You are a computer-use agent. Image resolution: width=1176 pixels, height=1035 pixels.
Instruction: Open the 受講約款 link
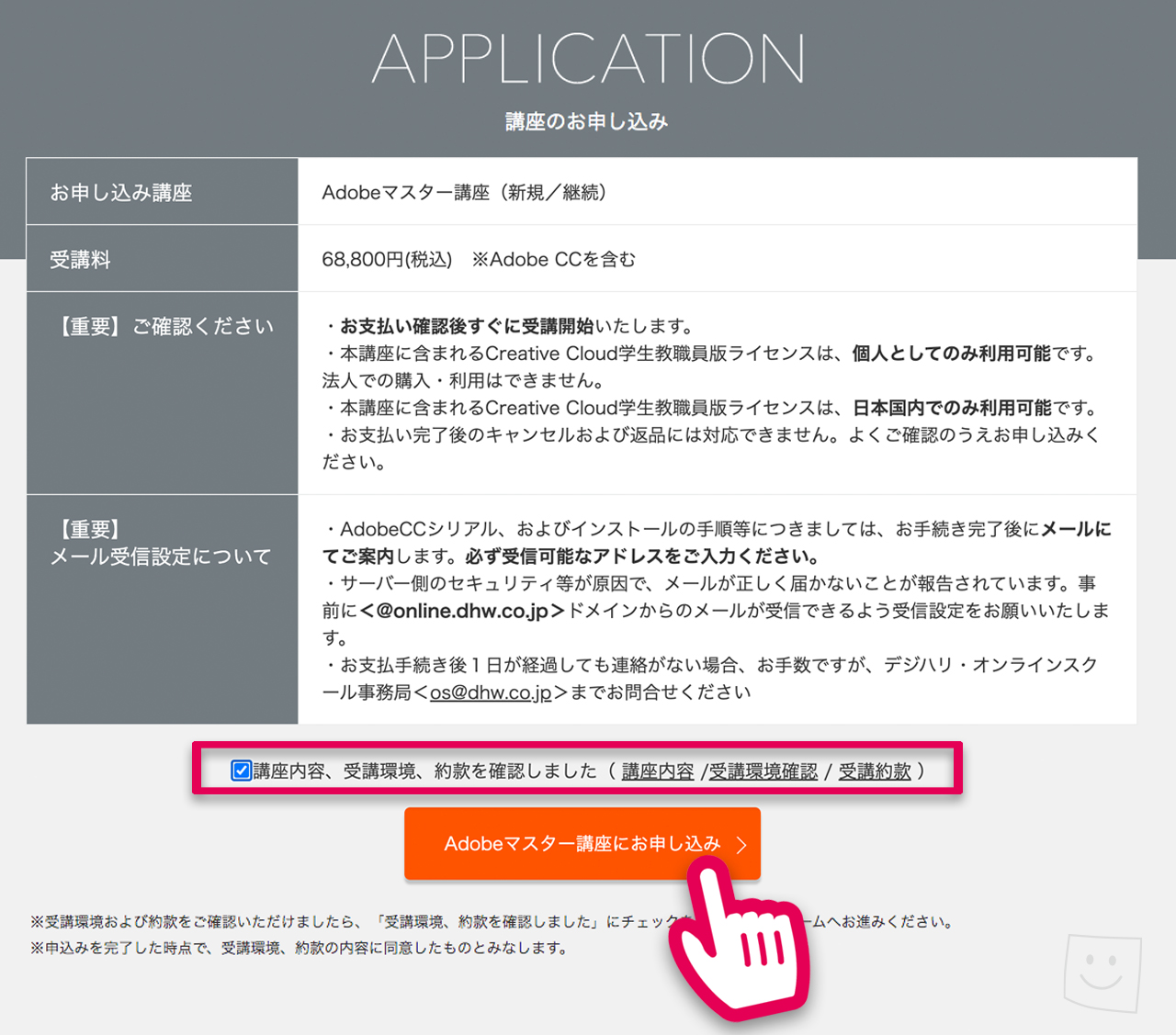pos(875,771)
